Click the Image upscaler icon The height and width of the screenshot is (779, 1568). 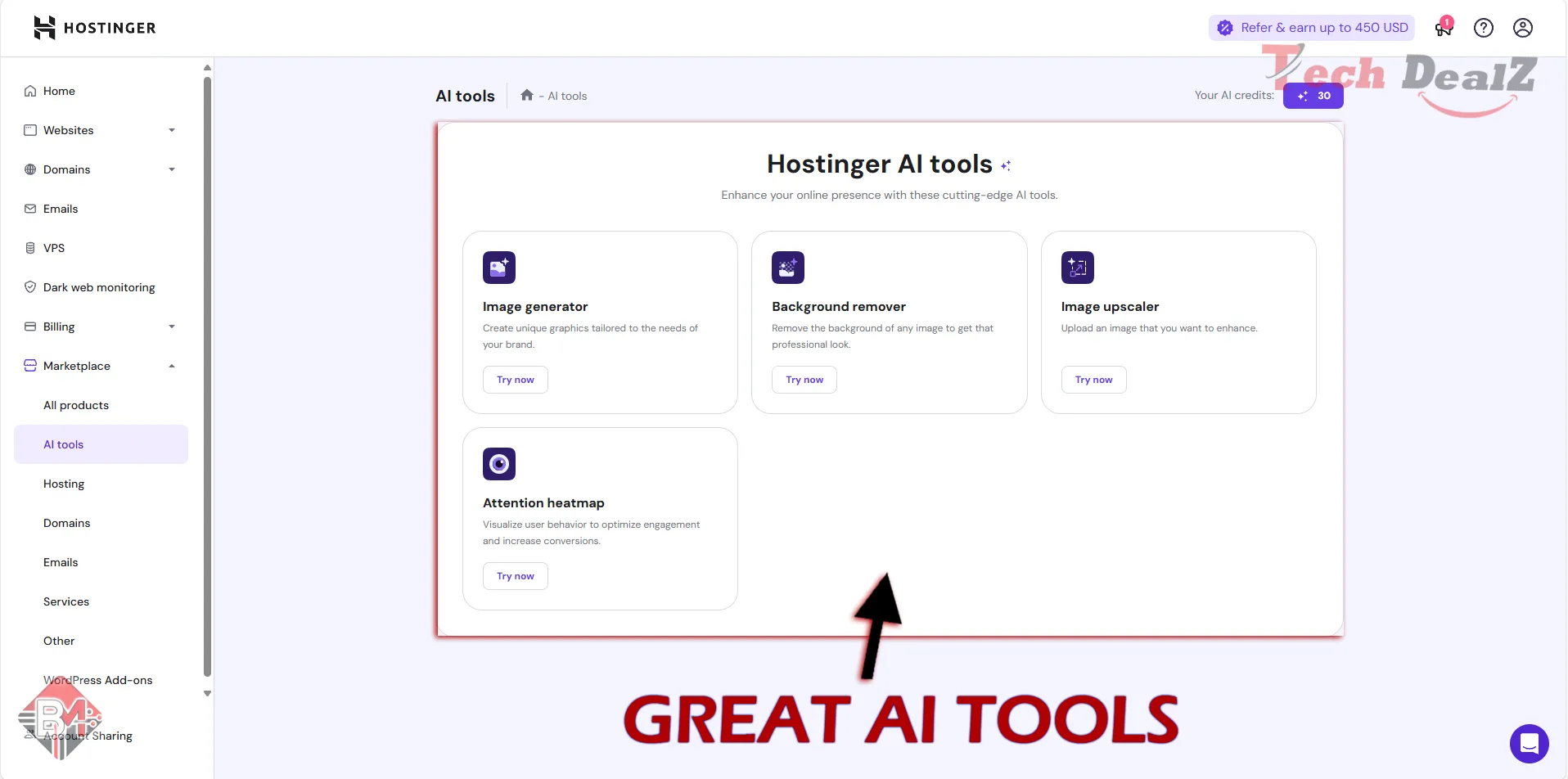click(1078, 268)
